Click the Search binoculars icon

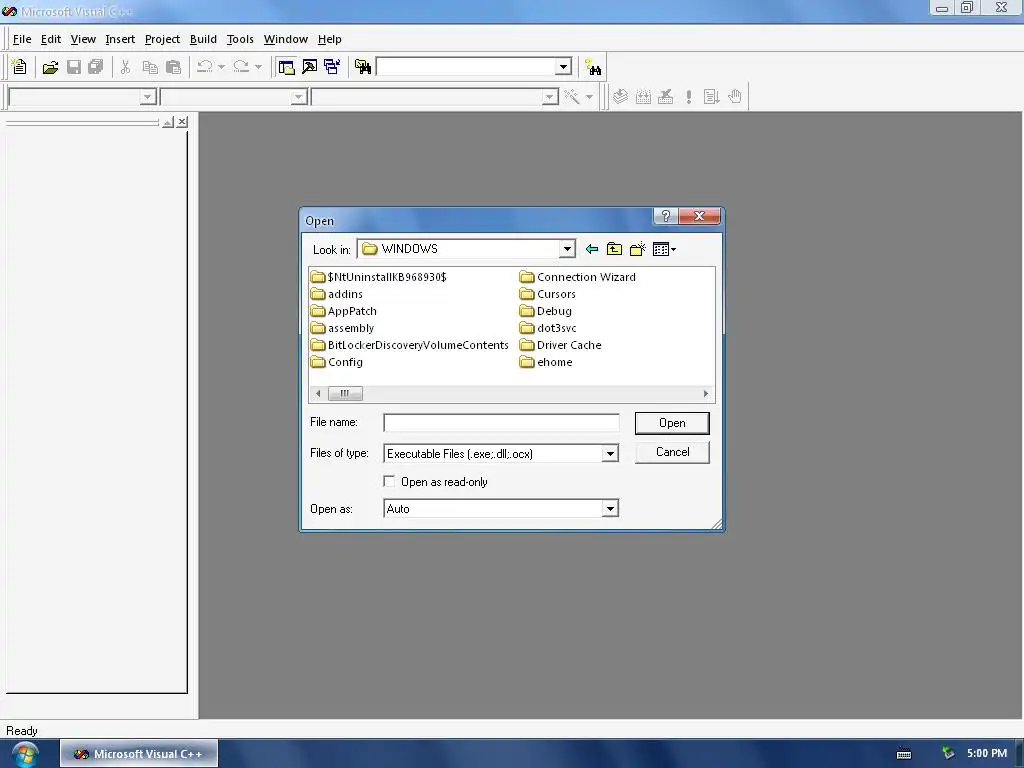click(593, 67)
